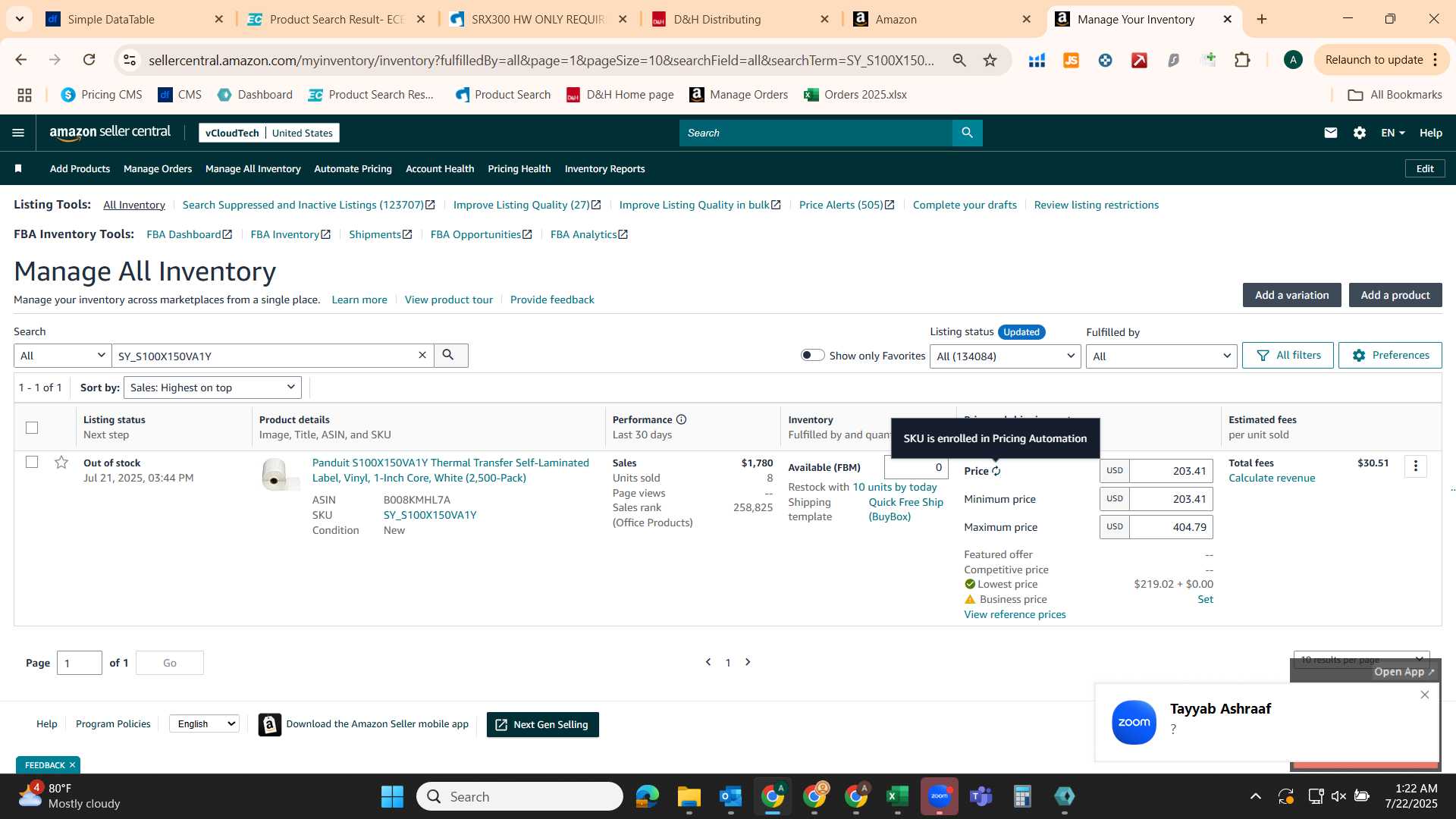
Task: Open the Fulfilled by dropdown
Action: (1161, 356)
